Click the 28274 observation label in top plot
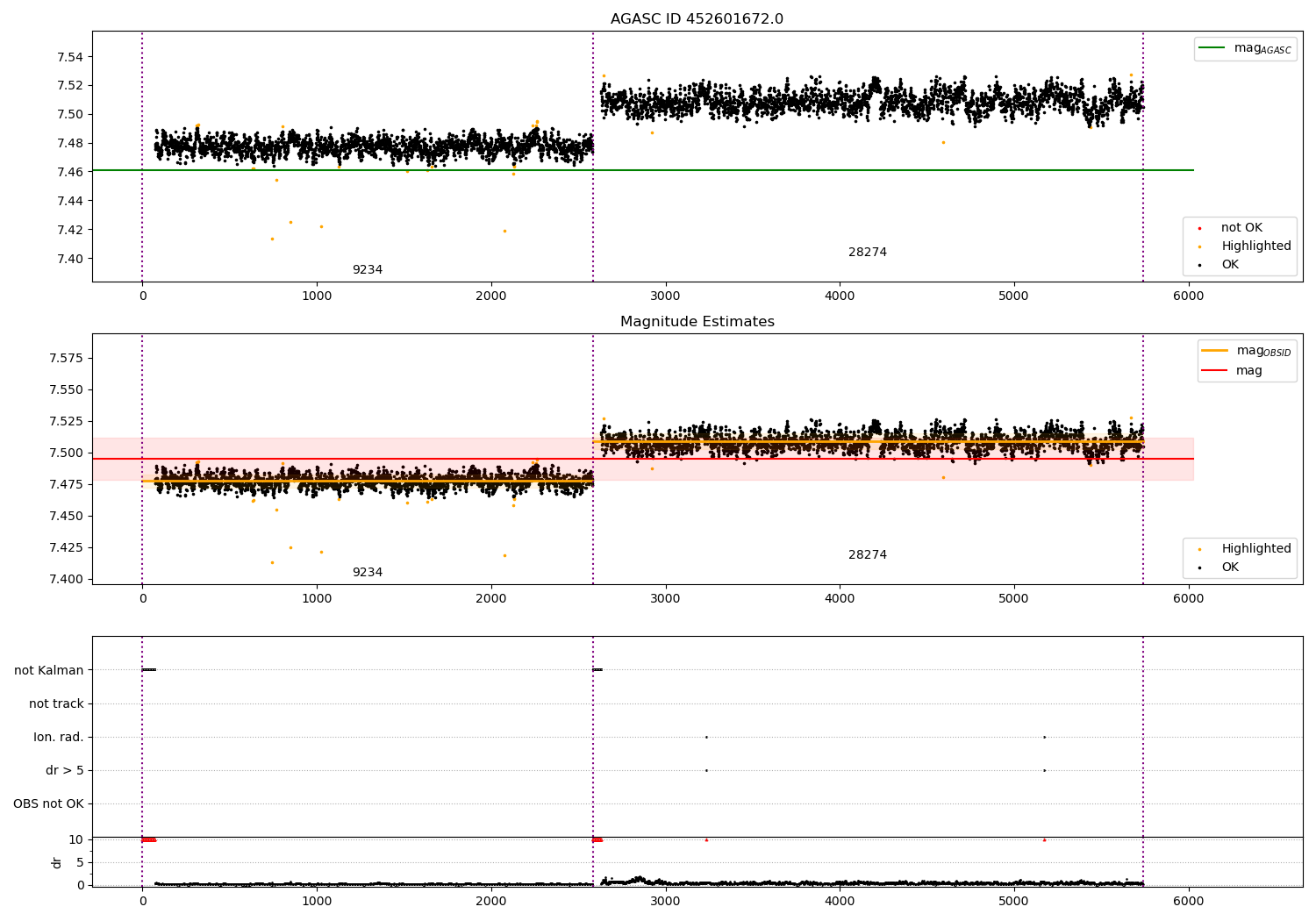This screenshot has width=1316, height=921. coord(868,253)
